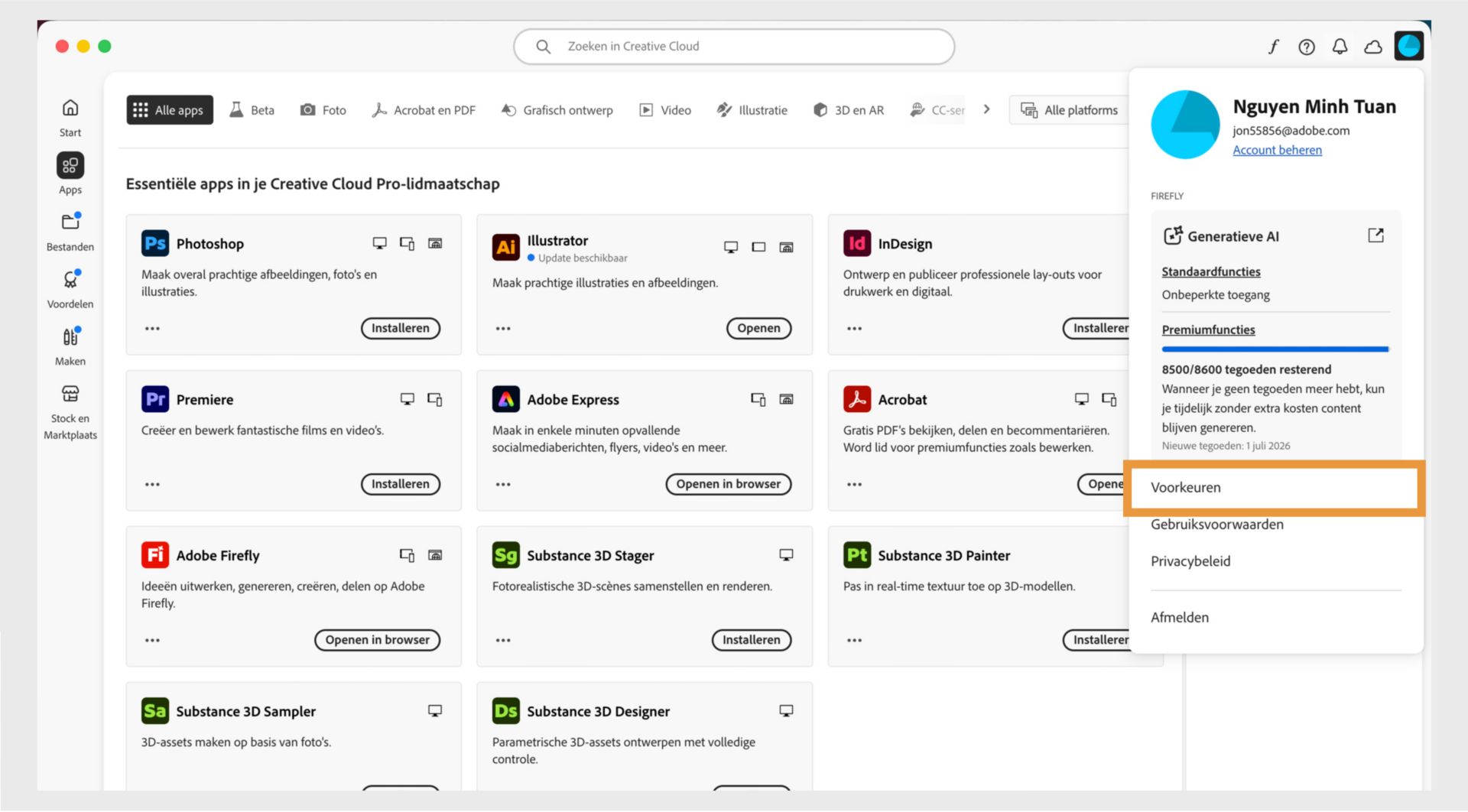The height and width of the screenshot is (812, 1468).
Task: Open the Standaardfuncties link
Action: point(1211,272)
